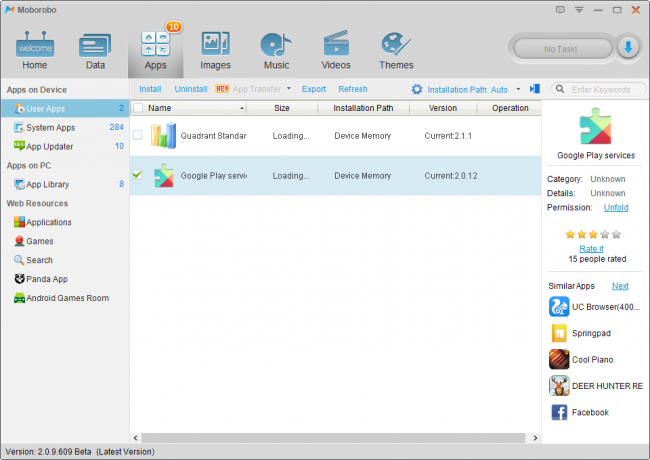This screenshot has width=650, height=460.
Task: Unfold the Permission details
Action: point(616,207)
